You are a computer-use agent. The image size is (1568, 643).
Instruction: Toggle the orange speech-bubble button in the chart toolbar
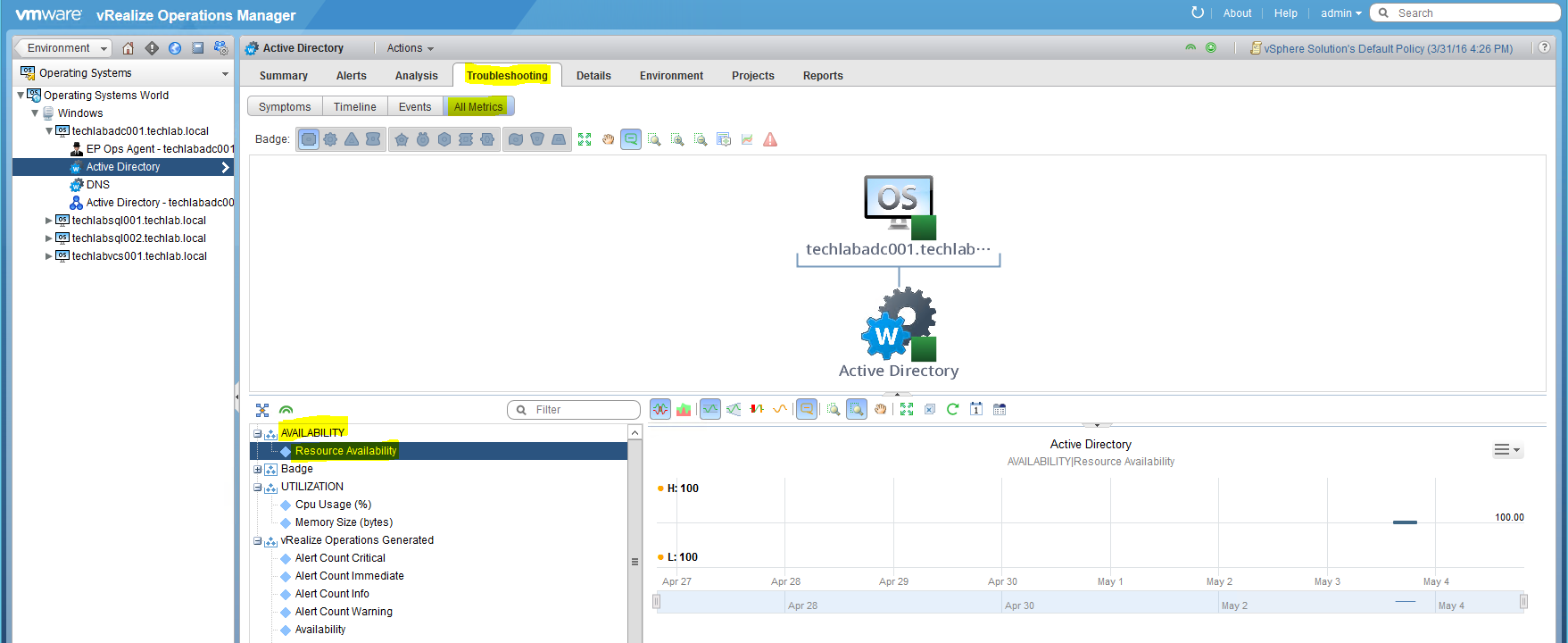click(x=807, y=409)
